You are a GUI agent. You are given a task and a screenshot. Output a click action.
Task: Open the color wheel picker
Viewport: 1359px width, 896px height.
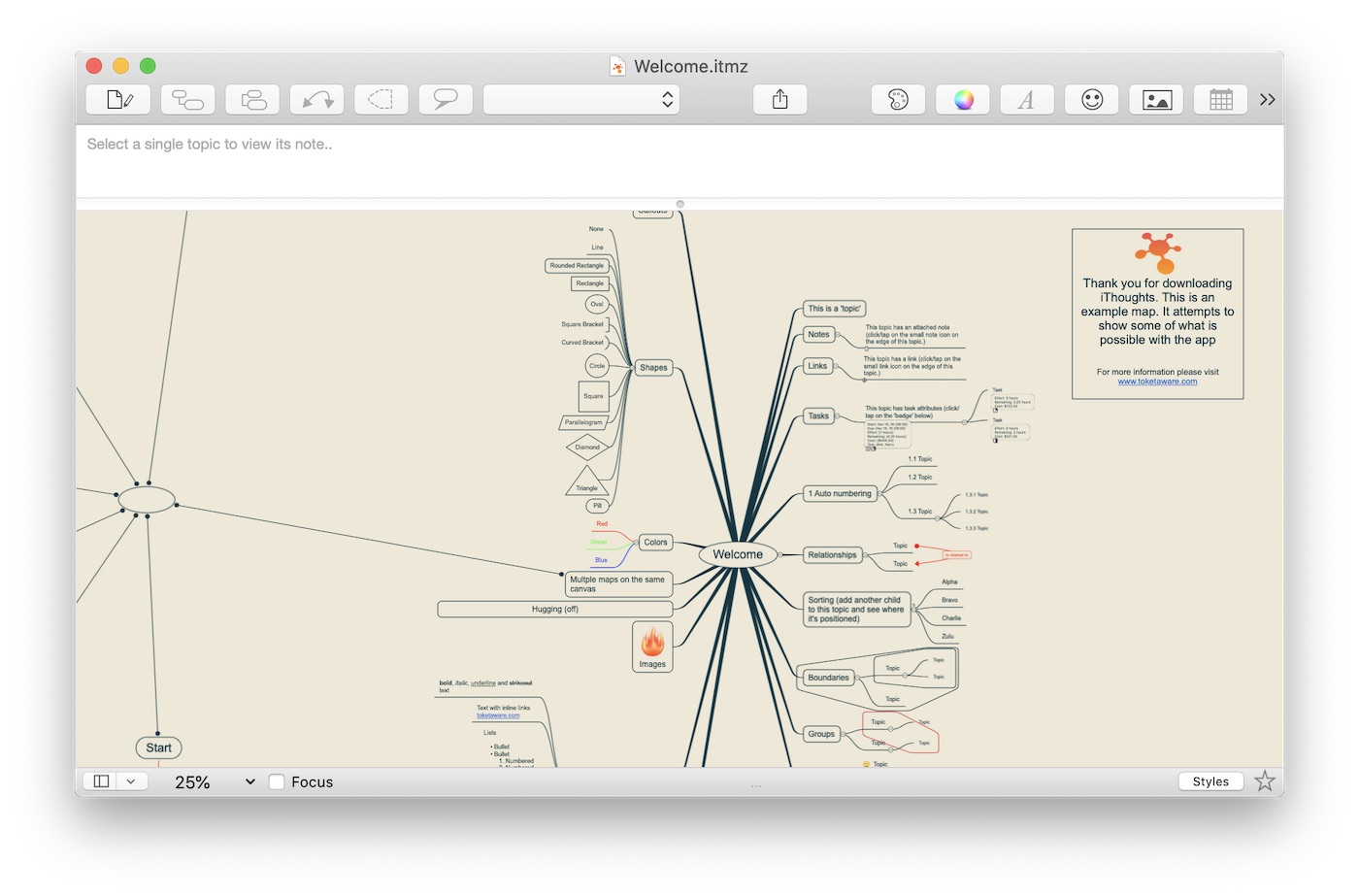(x=962, y=98)
